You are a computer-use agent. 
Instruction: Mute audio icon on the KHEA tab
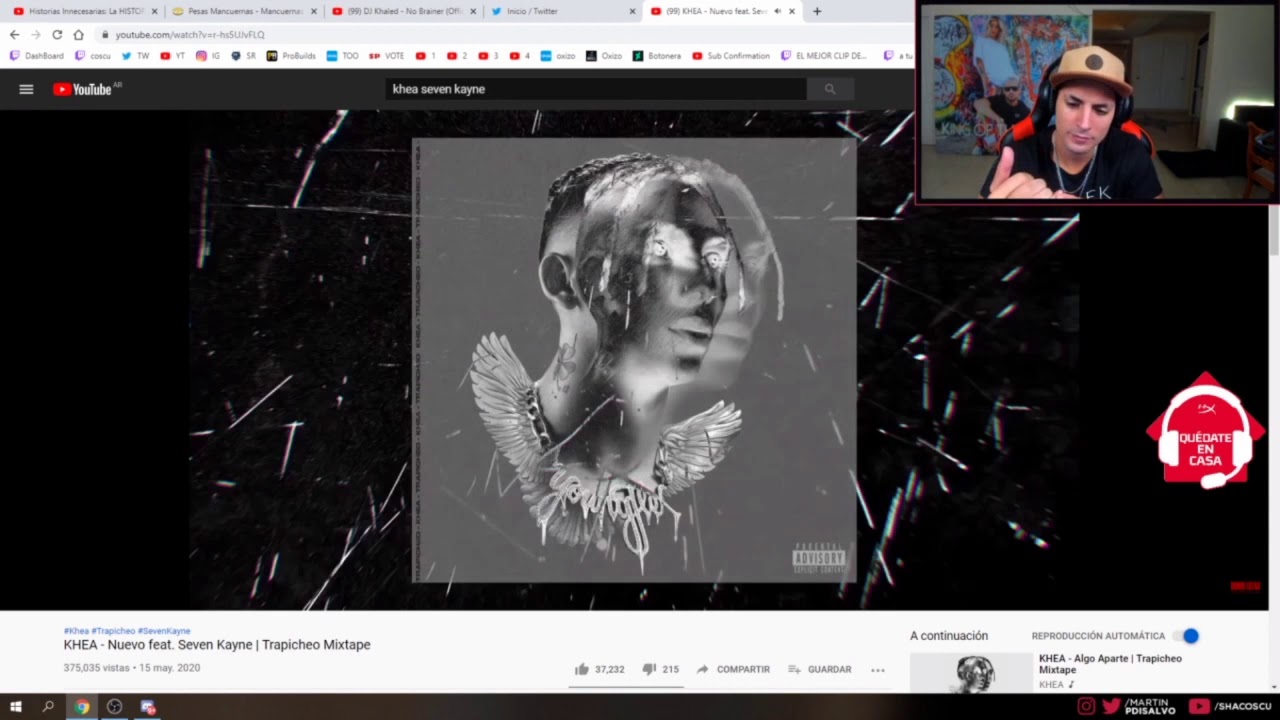coord(777,11)
